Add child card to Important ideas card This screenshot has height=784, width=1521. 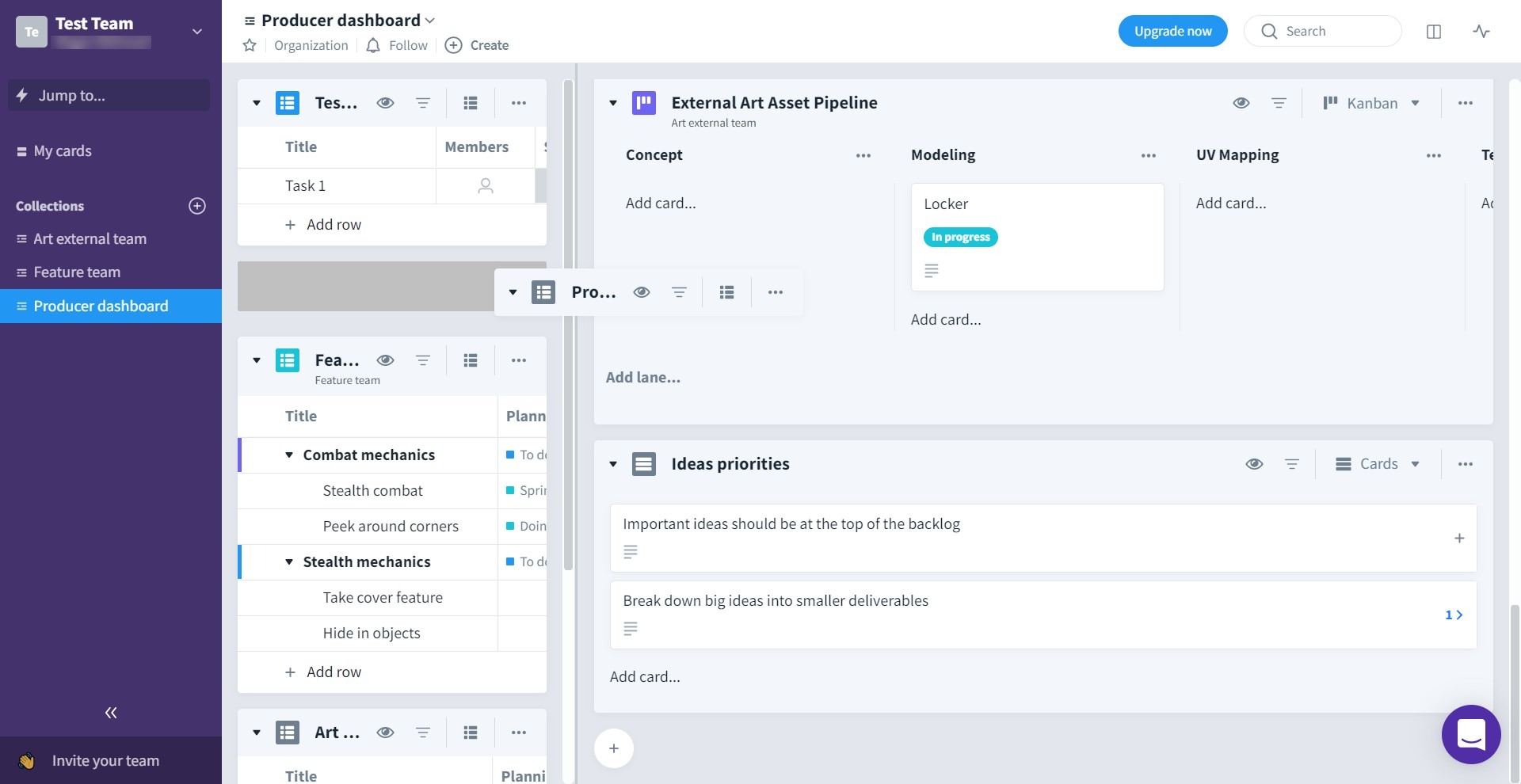(1459, 539)
